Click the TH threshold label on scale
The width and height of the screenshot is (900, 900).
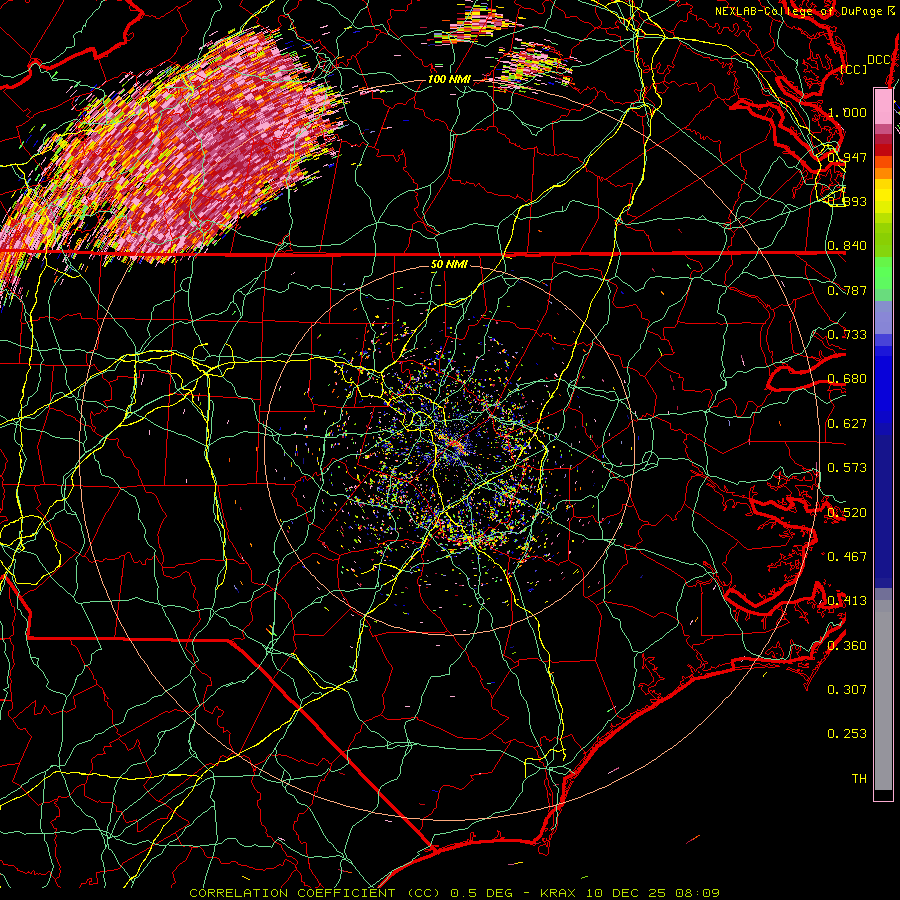point(859,778)
